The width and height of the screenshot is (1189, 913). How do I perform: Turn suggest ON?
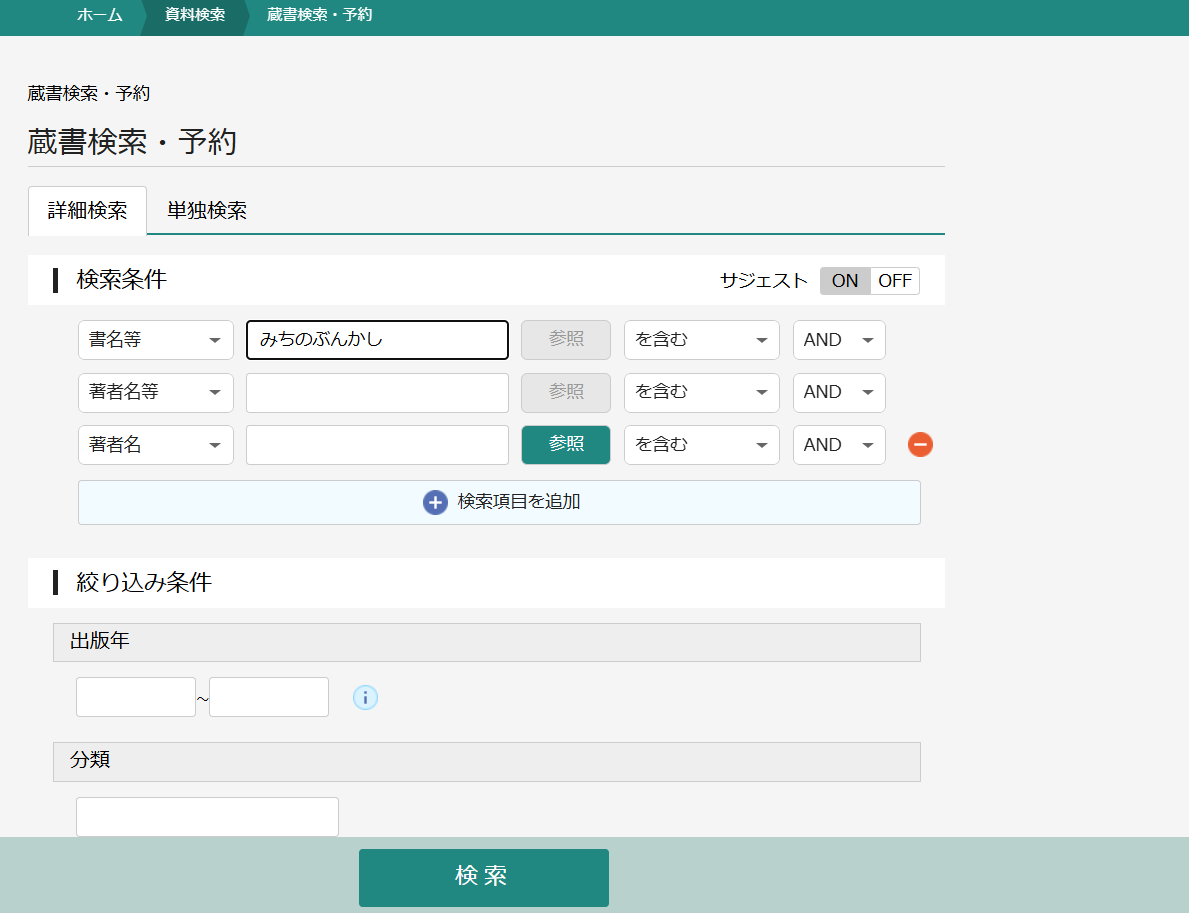pyautogui.click(x=845, y=281)
